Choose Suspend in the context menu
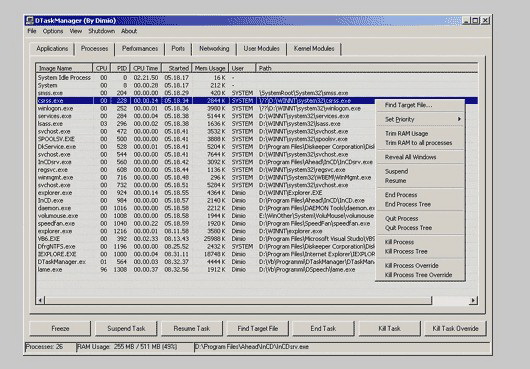Image resolution: width=530 pixels, height=369 pixels. tap(420, 171)
